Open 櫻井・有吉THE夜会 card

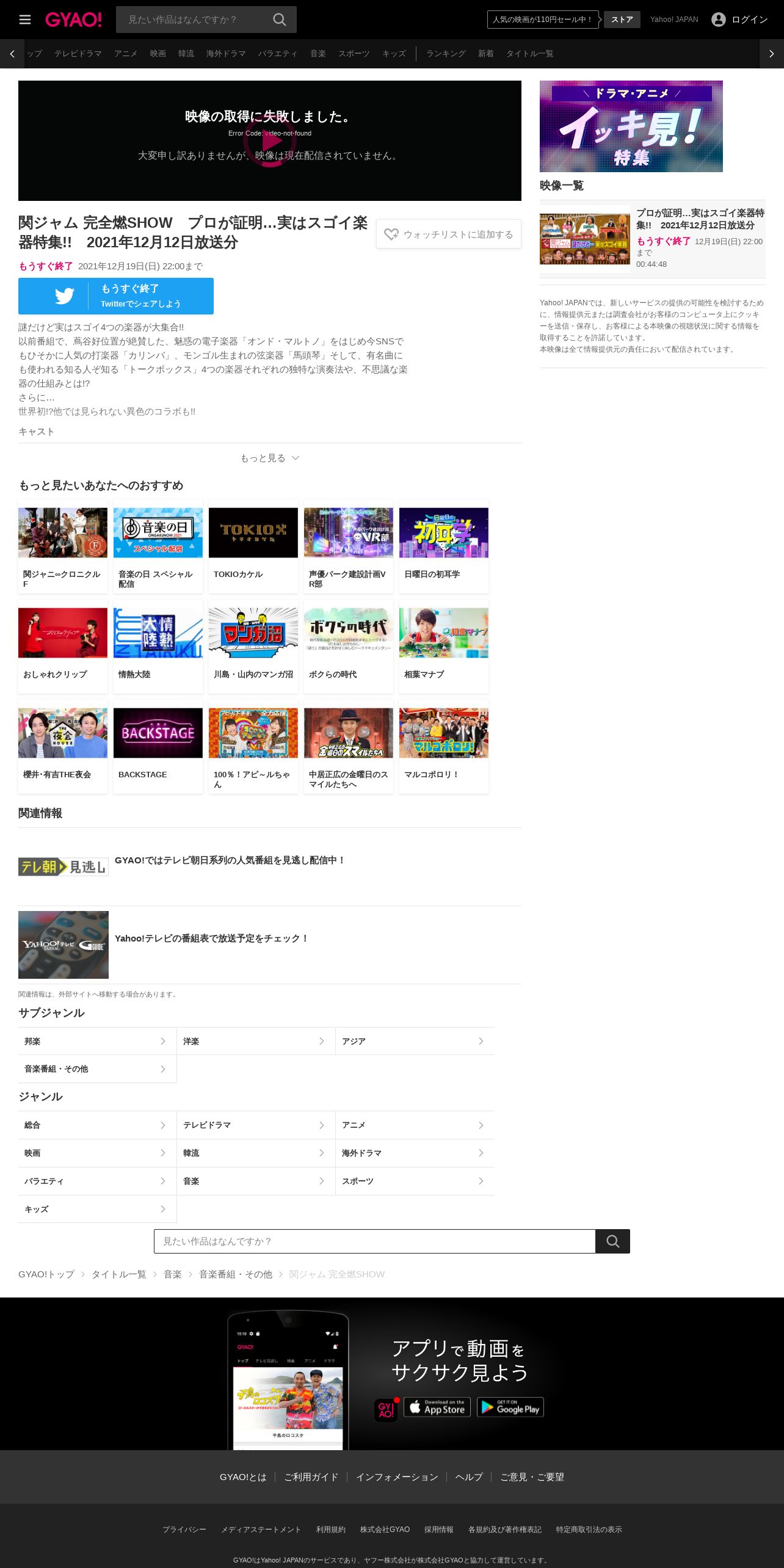(63, 747)
